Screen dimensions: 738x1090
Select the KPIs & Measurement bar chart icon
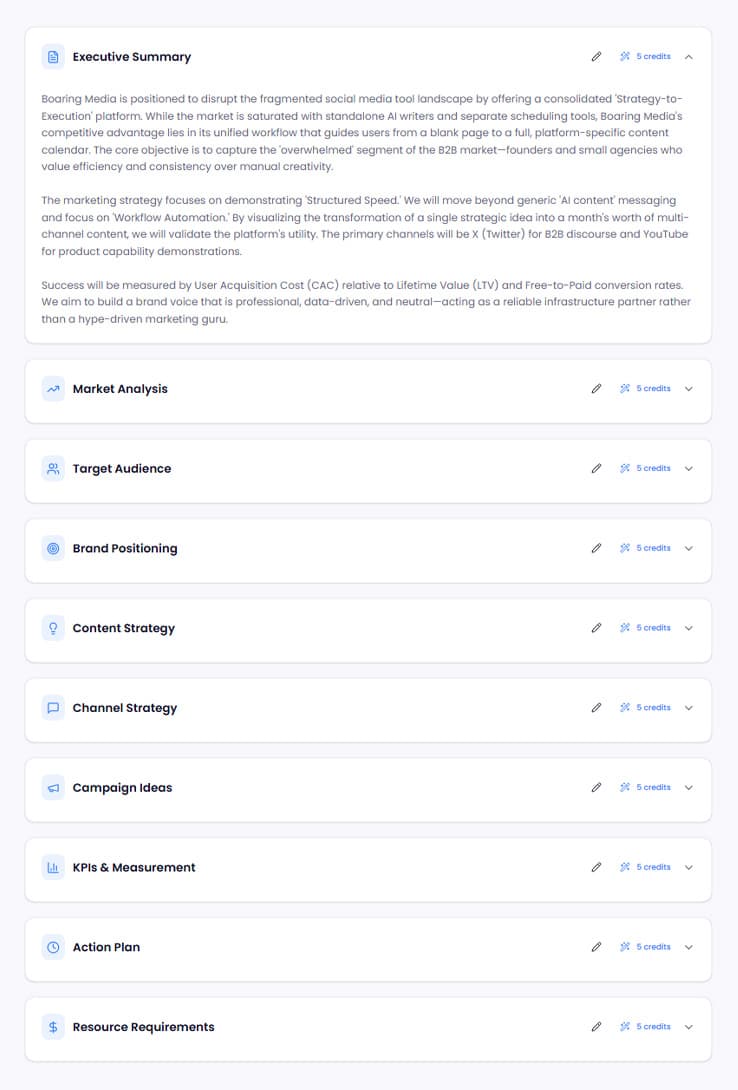point(52,867)
